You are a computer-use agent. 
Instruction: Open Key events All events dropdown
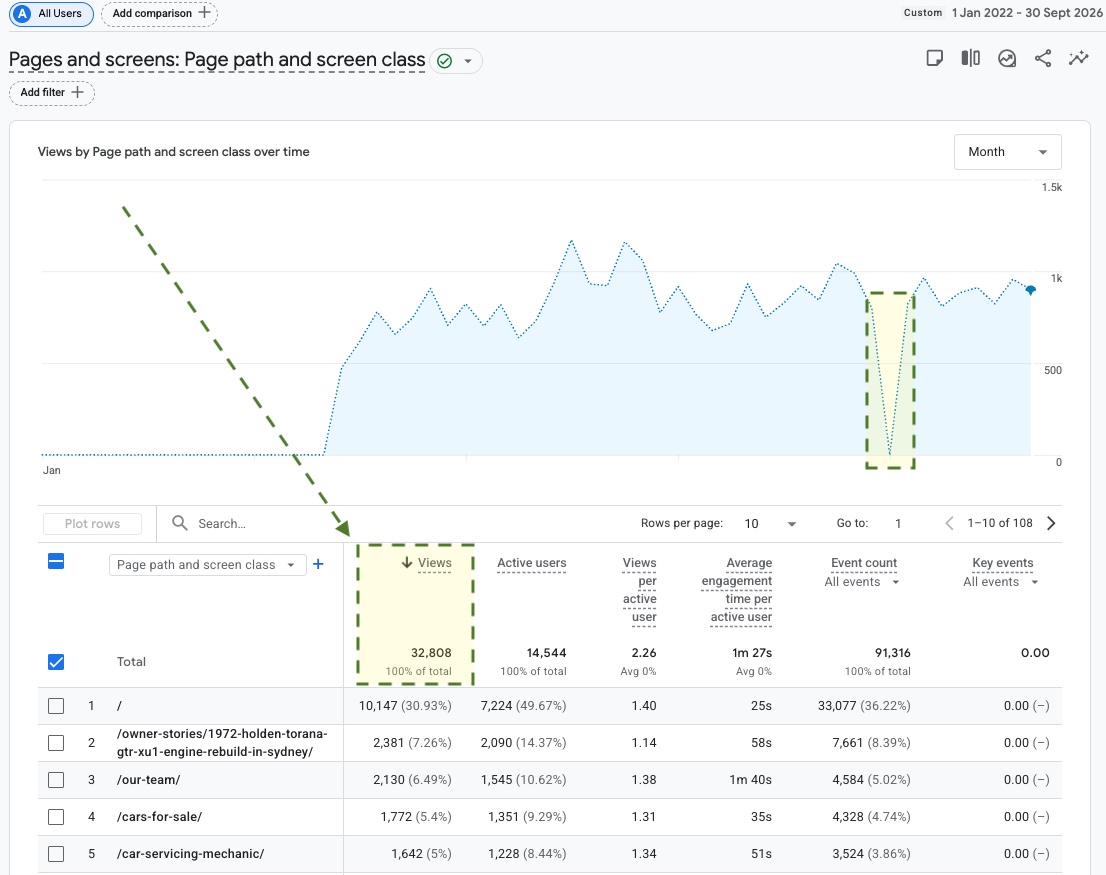coord(1001,582)
